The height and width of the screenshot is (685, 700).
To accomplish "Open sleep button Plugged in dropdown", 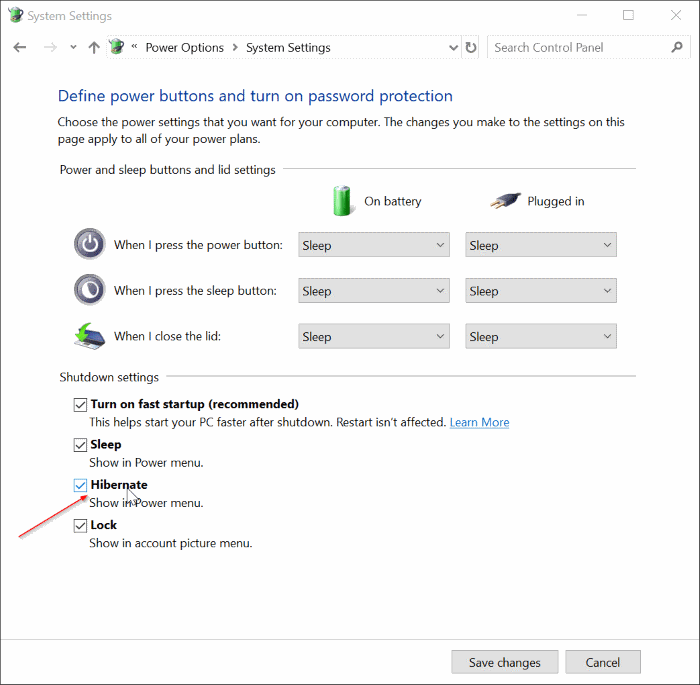I will click(x=541, y=291).
